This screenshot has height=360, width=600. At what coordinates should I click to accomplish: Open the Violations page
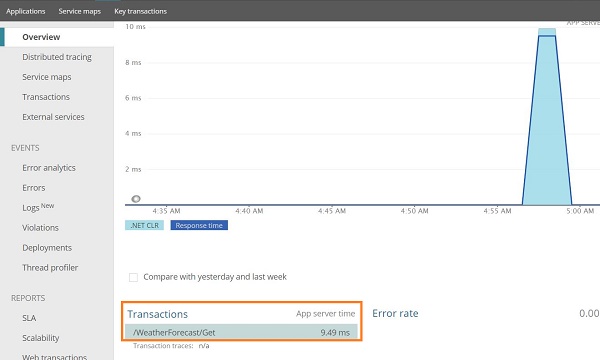[41, 228]
